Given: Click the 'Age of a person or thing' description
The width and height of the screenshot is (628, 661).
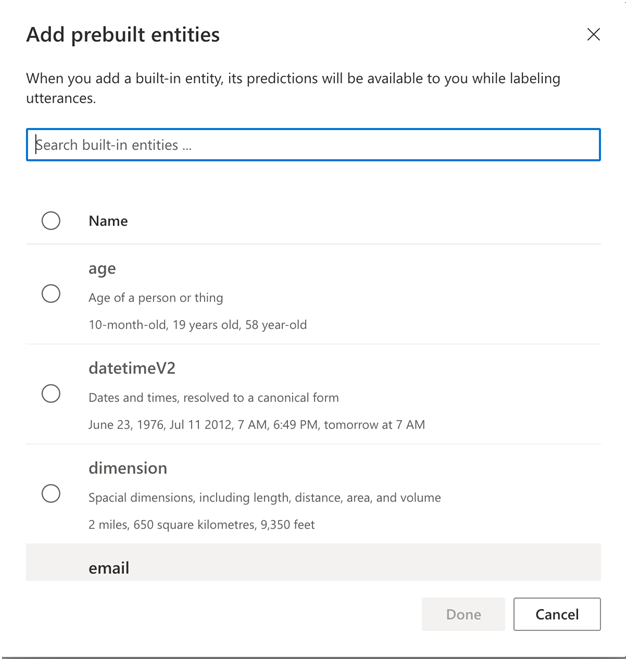Looking at the screenshot, I should (x=156, y=298).
